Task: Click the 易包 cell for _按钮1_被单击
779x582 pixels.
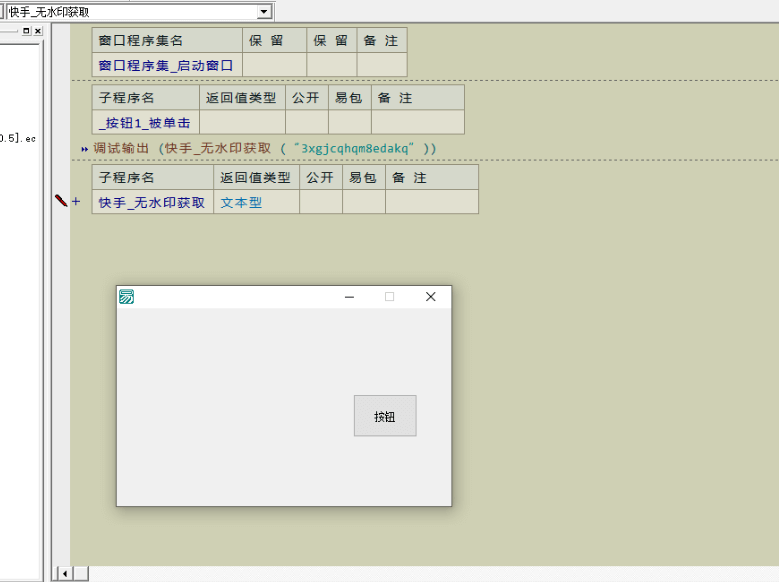Action: (349, 123)
